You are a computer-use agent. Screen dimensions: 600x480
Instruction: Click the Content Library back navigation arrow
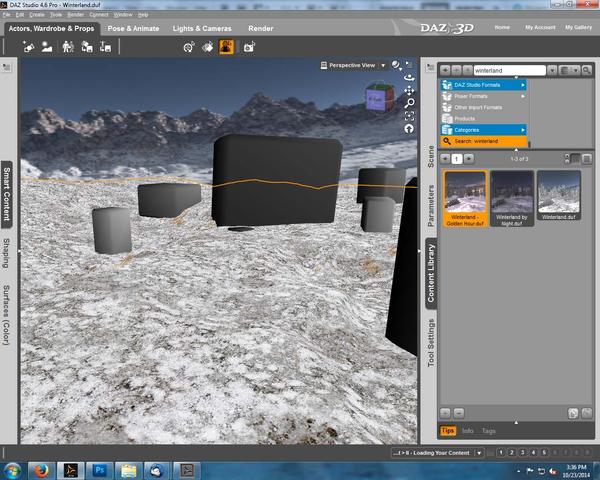pos(445,70)
